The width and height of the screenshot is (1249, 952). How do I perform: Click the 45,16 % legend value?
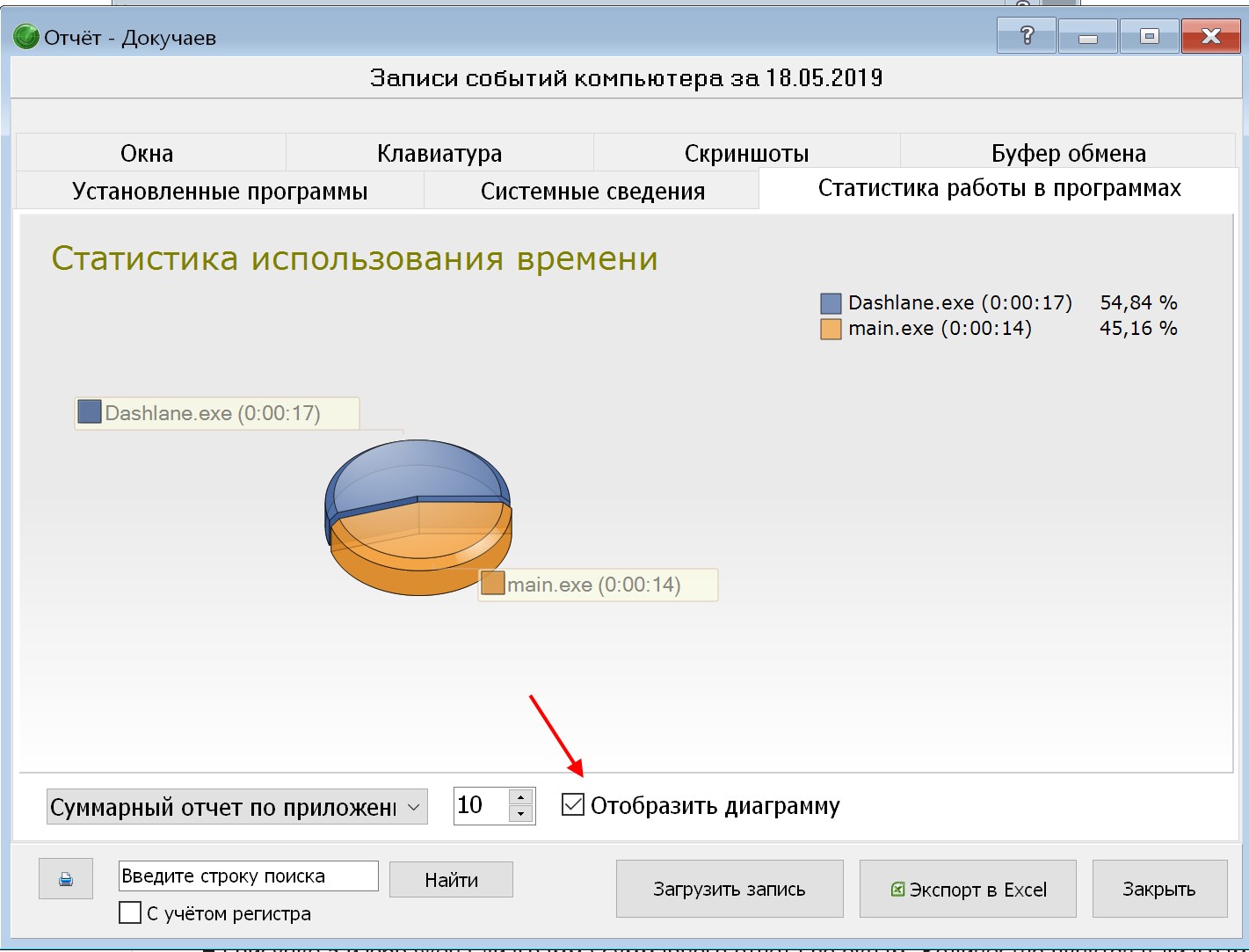coord(1138,328)
